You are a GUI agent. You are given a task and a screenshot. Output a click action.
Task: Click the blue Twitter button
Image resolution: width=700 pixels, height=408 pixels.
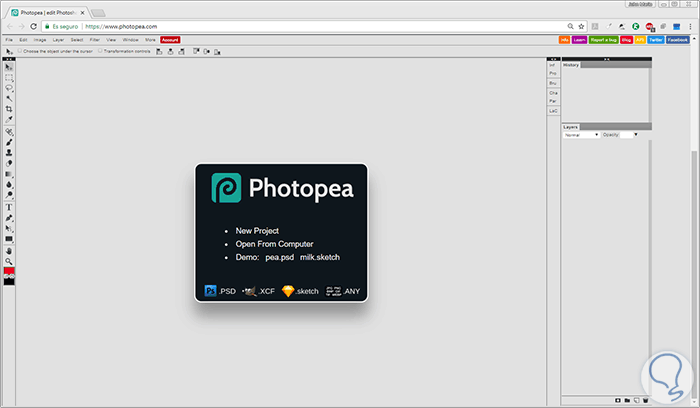pos(656,40)
